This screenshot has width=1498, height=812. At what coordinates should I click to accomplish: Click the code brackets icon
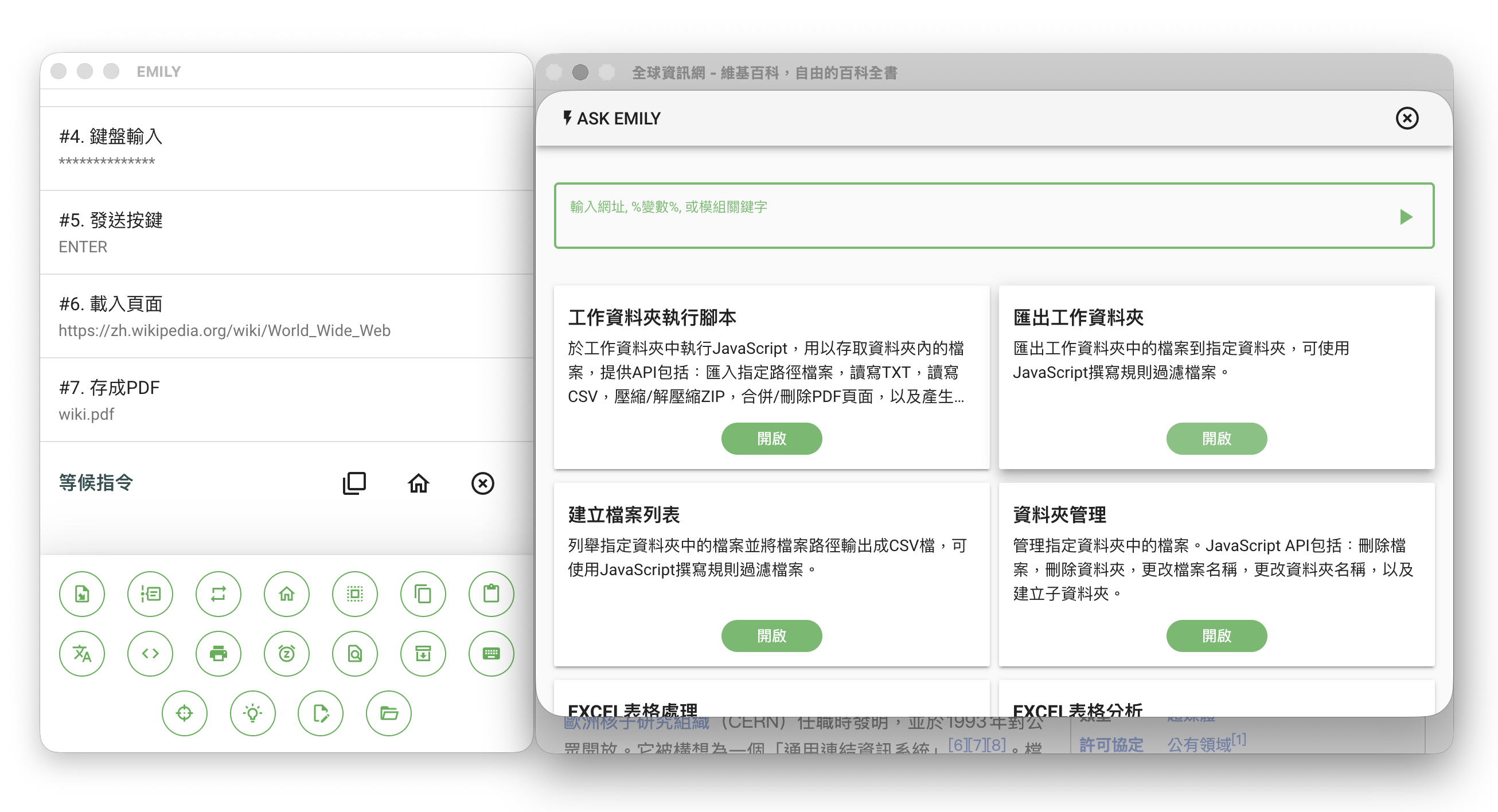(150, 653)
